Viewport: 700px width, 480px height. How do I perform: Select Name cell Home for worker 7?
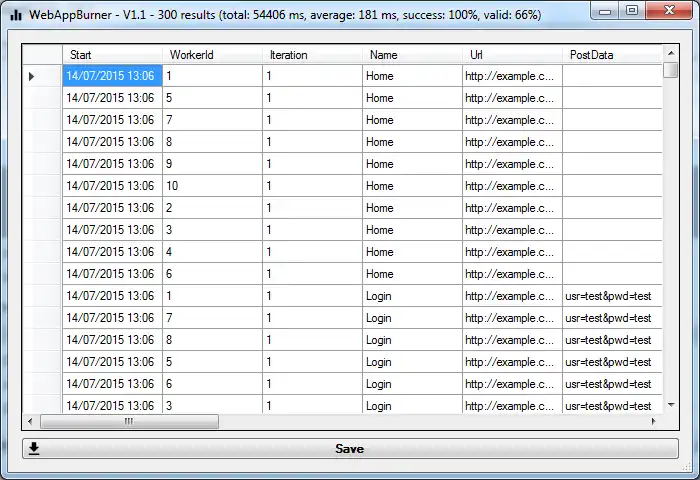tap(412, 120)
